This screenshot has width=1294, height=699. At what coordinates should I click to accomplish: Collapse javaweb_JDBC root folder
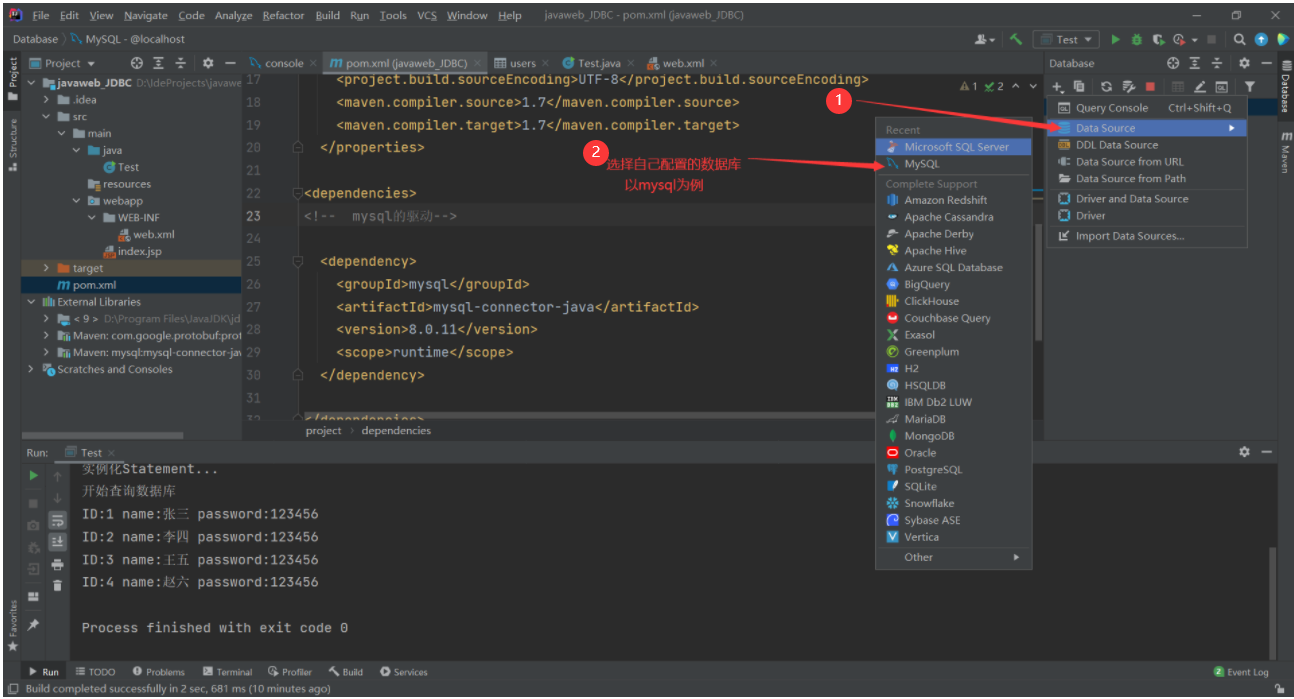[x=33, y=83]
